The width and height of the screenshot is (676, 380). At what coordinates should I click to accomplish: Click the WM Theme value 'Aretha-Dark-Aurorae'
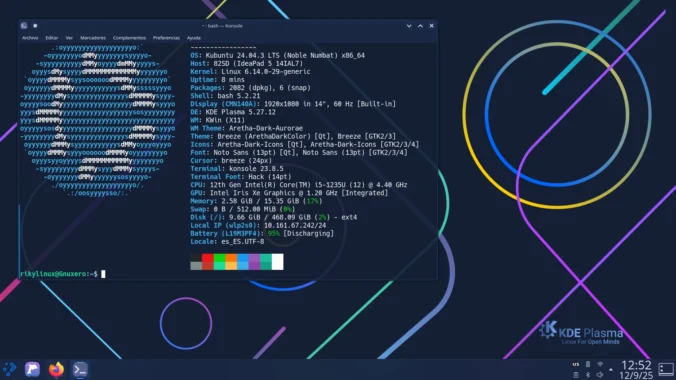pyautogui.click(x=266, y=129)
